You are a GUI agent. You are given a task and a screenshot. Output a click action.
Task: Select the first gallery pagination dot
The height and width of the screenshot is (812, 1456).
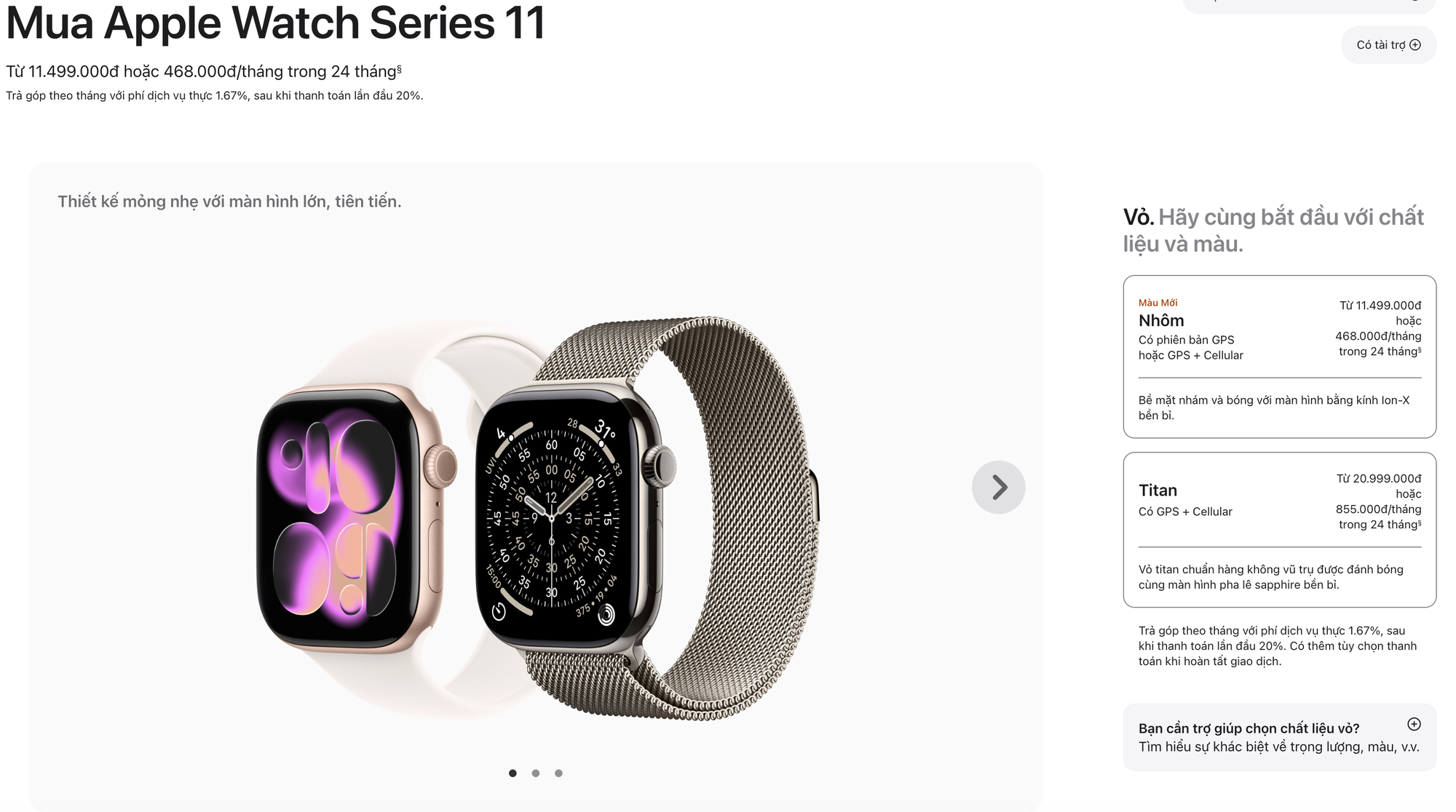(513, 773)
